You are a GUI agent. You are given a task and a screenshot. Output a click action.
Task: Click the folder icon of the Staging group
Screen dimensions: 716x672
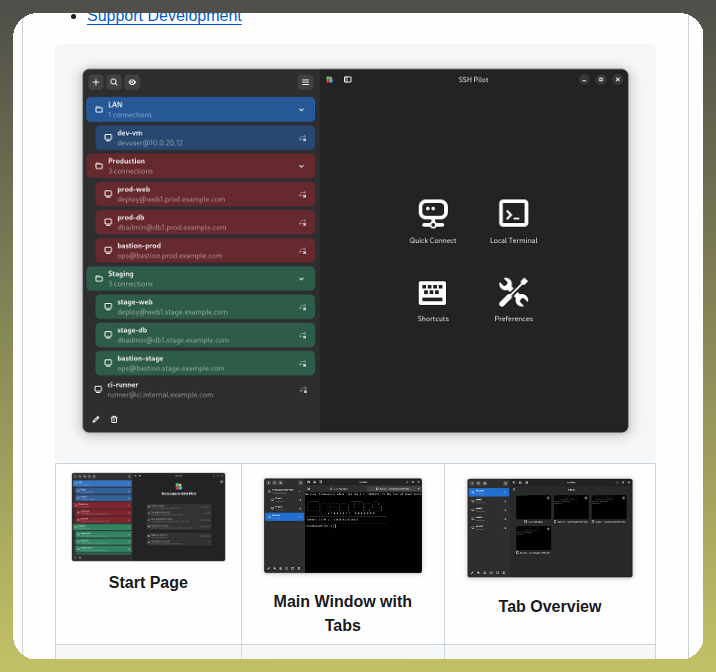[99, 278]
